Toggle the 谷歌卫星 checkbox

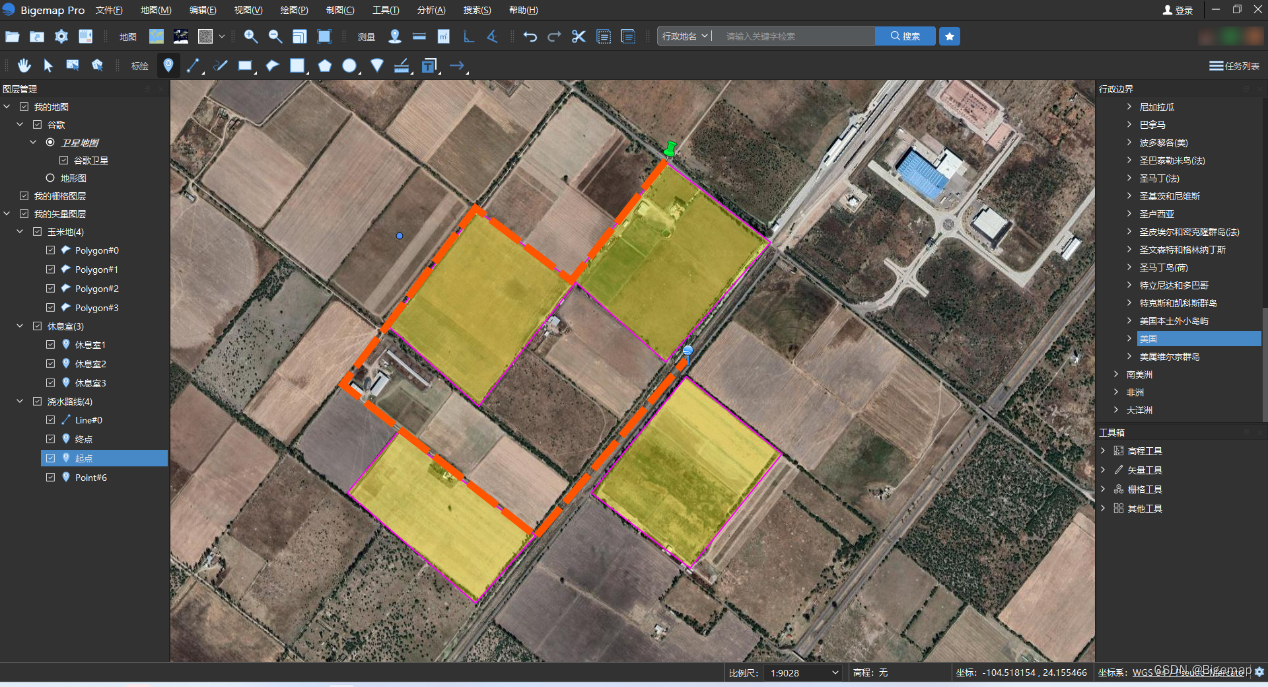point(64,160)
